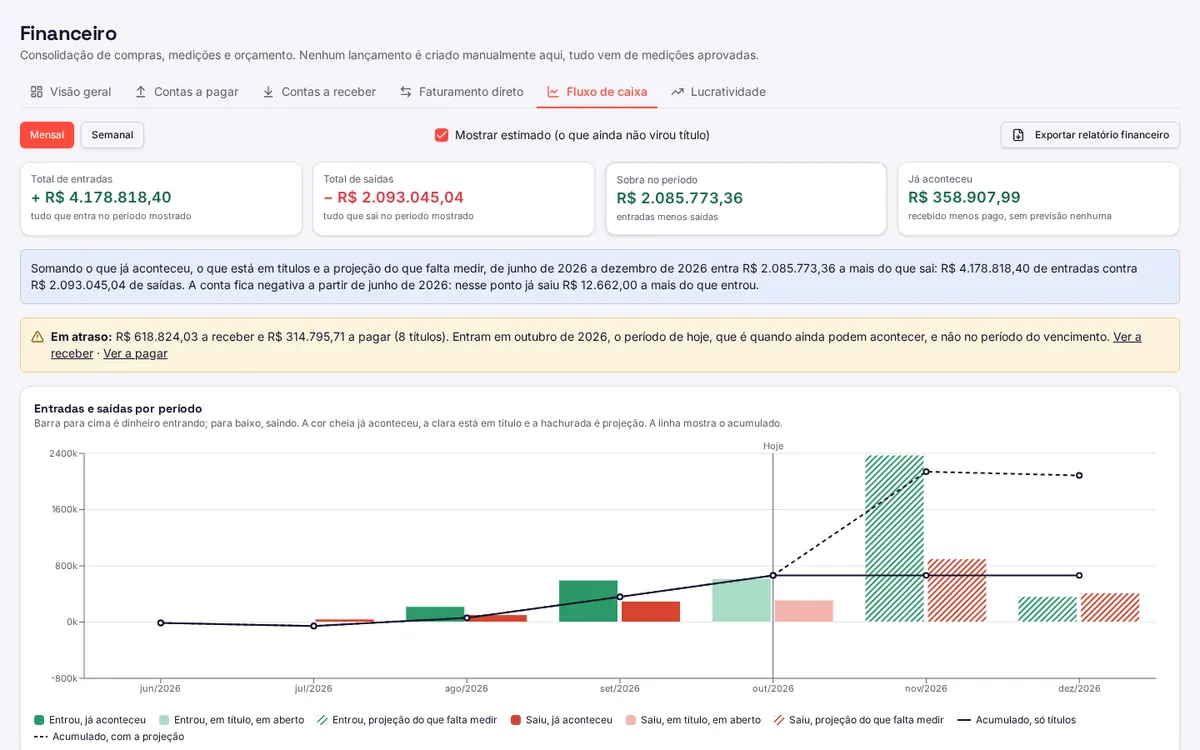Click the light red bar for out/2026
Image resolution: width=1200 pixels, height=750 pixels.
[804, 611]
